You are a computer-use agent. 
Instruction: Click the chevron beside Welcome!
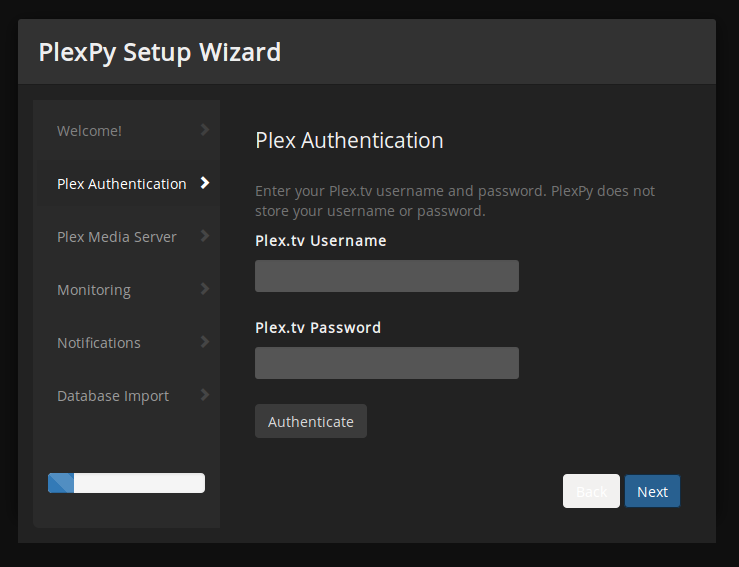point(205,130)
